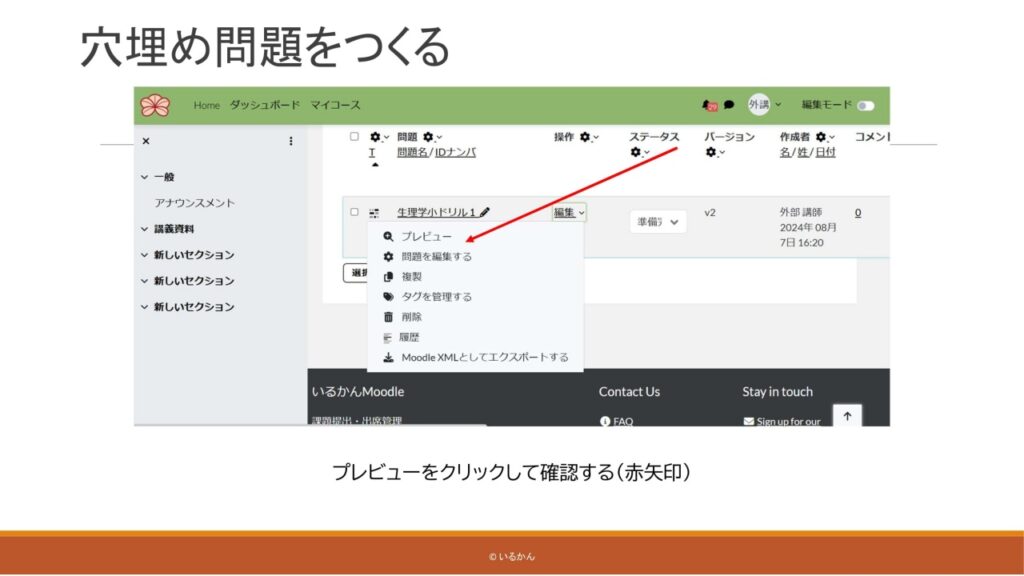1024x576 pixels.
Task: Click the アナウンスメント sidebar link
Action: [195, 203]
